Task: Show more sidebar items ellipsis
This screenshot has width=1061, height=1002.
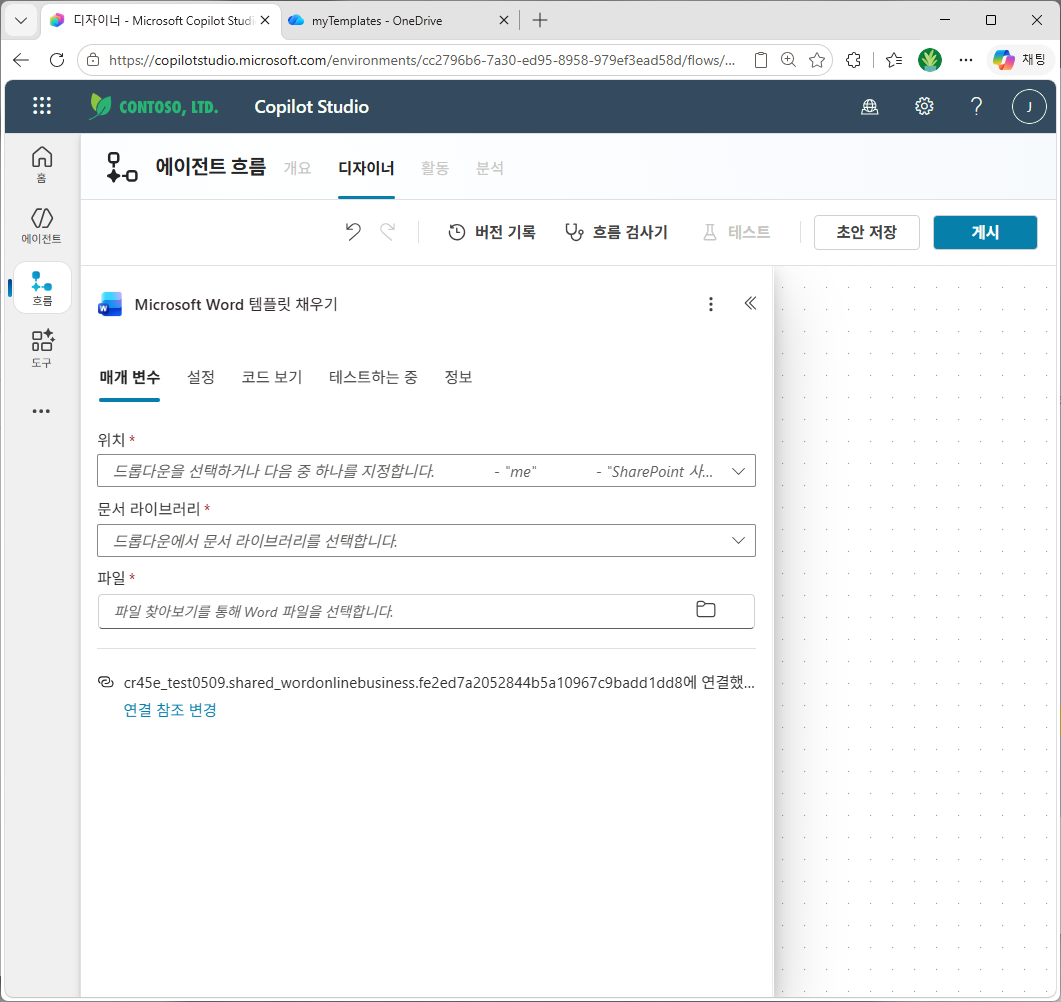Action: click(x=41, y=411)
